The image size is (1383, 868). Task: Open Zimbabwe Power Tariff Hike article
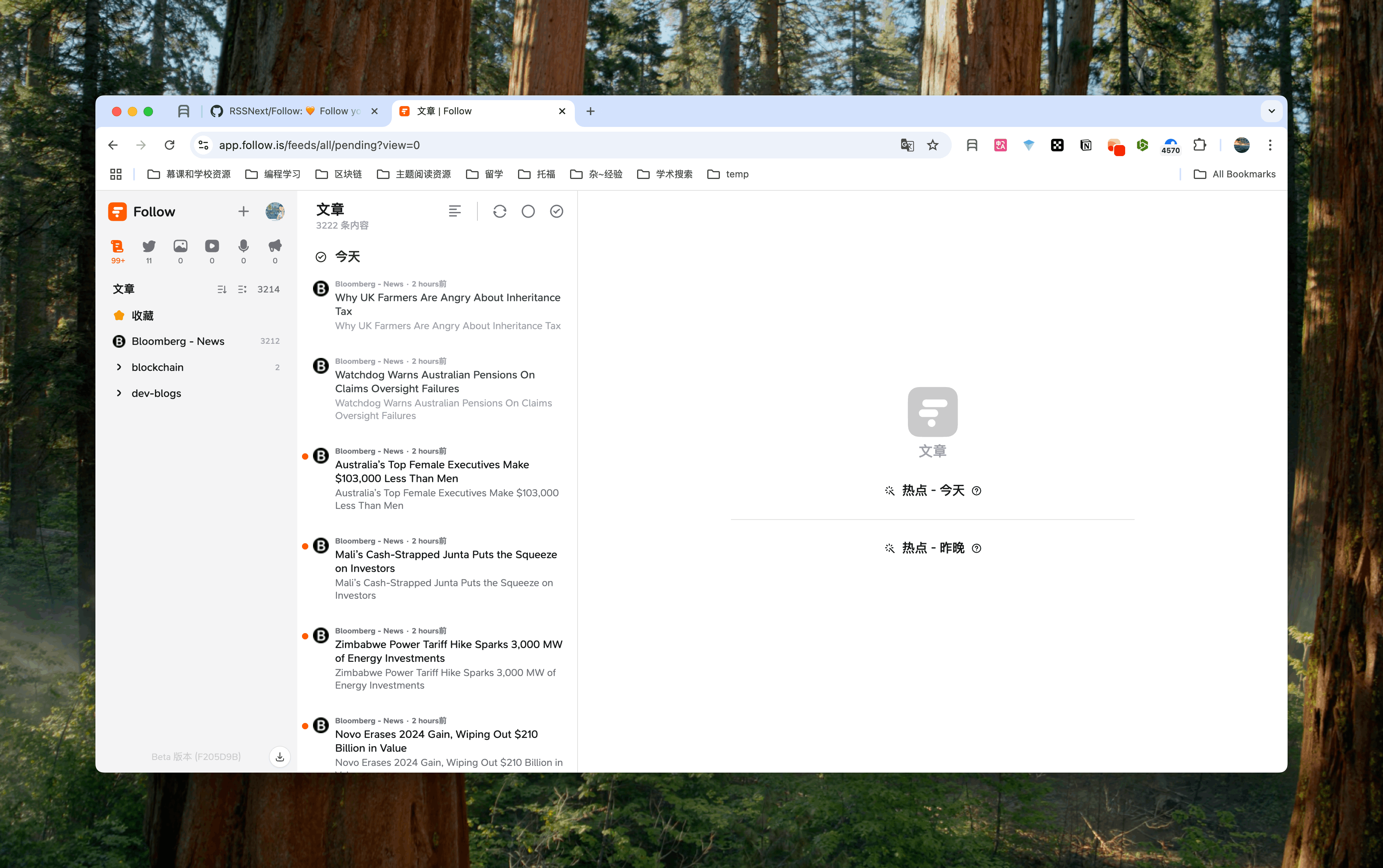(438, 658)
